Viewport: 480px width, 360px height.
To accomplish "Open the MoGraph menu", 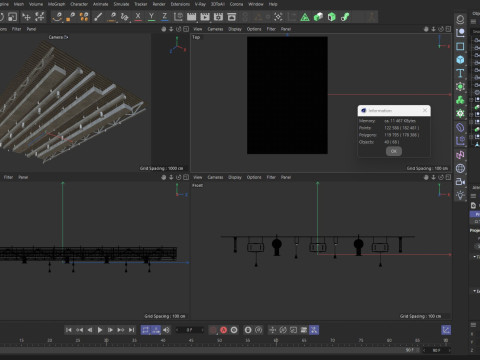I will 56,4.
